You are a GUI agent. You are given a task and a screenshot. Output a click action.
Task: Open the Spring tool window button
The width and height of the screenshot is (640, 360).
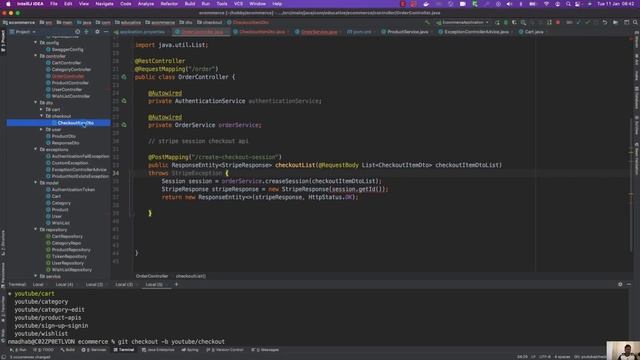[190, 350]
